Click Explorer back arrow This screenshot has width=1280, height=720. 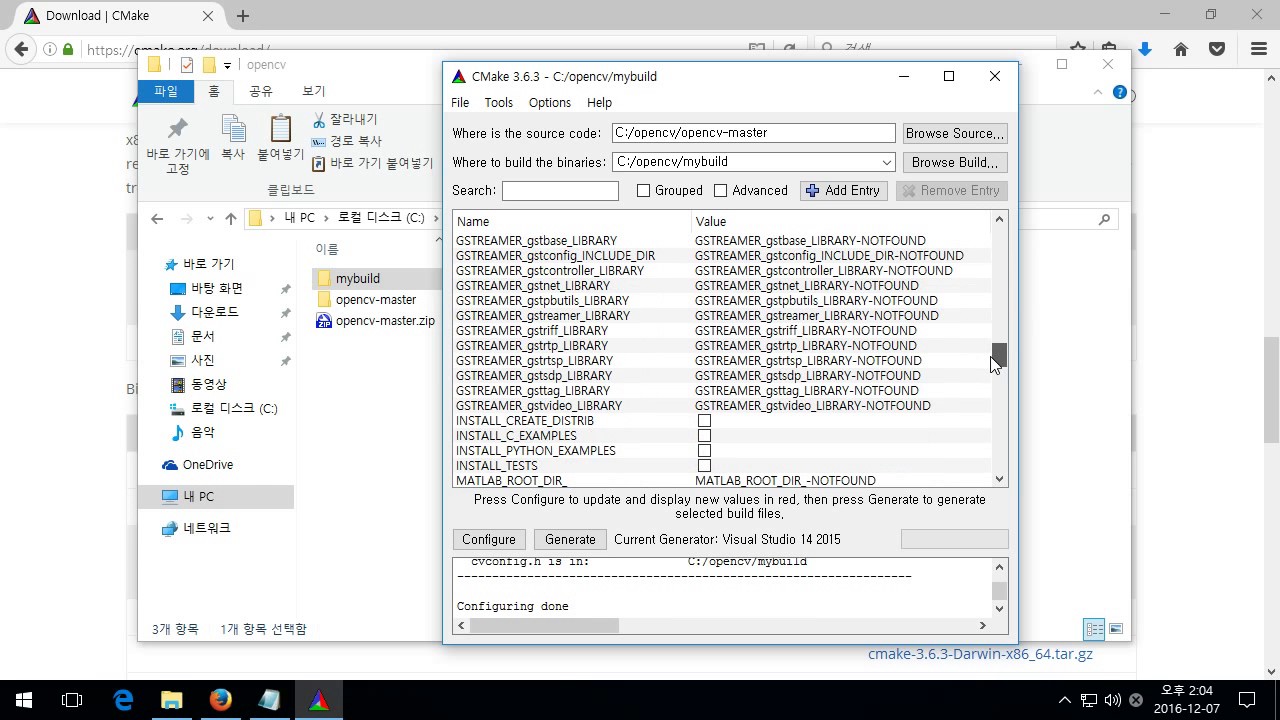(x=157, y=219)
